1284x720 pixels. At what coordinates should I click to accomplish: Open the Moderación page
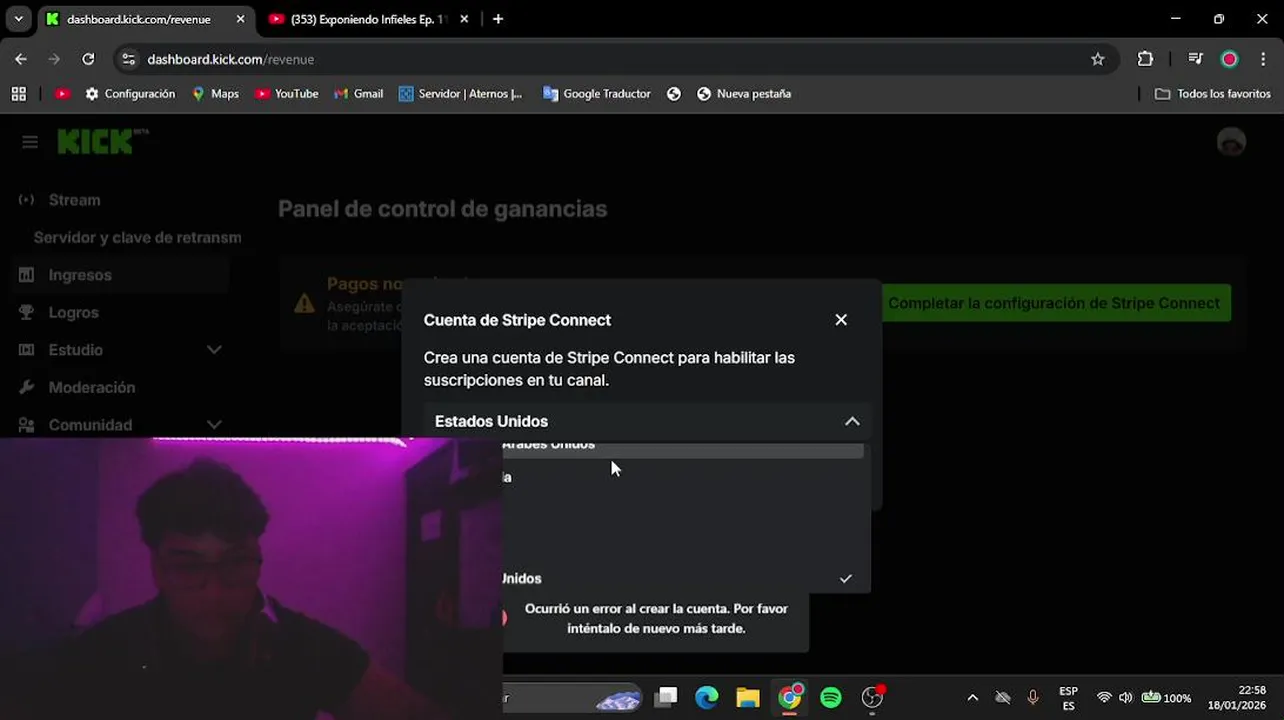click(x=91, y=387)
